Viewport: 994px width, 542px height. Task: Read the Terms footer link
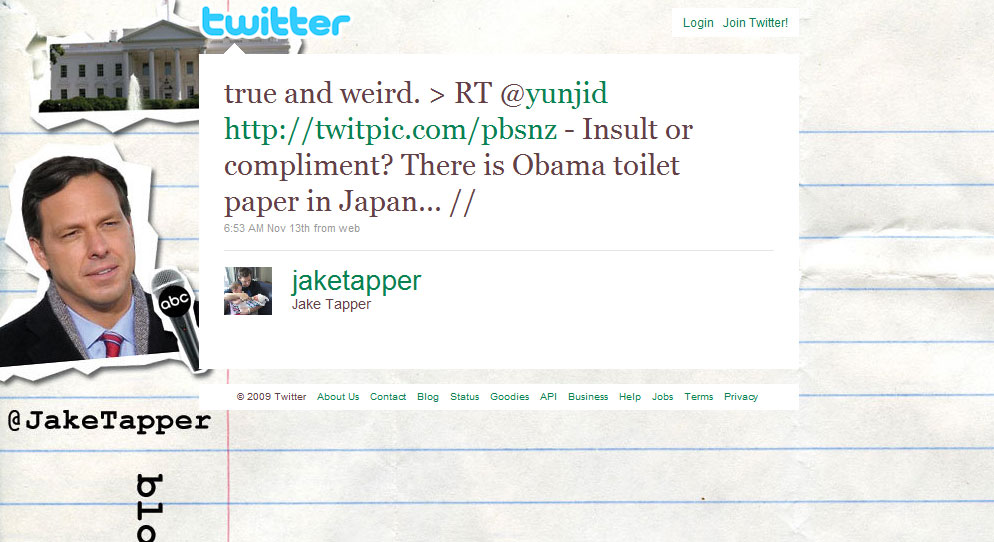coord(699,397)
